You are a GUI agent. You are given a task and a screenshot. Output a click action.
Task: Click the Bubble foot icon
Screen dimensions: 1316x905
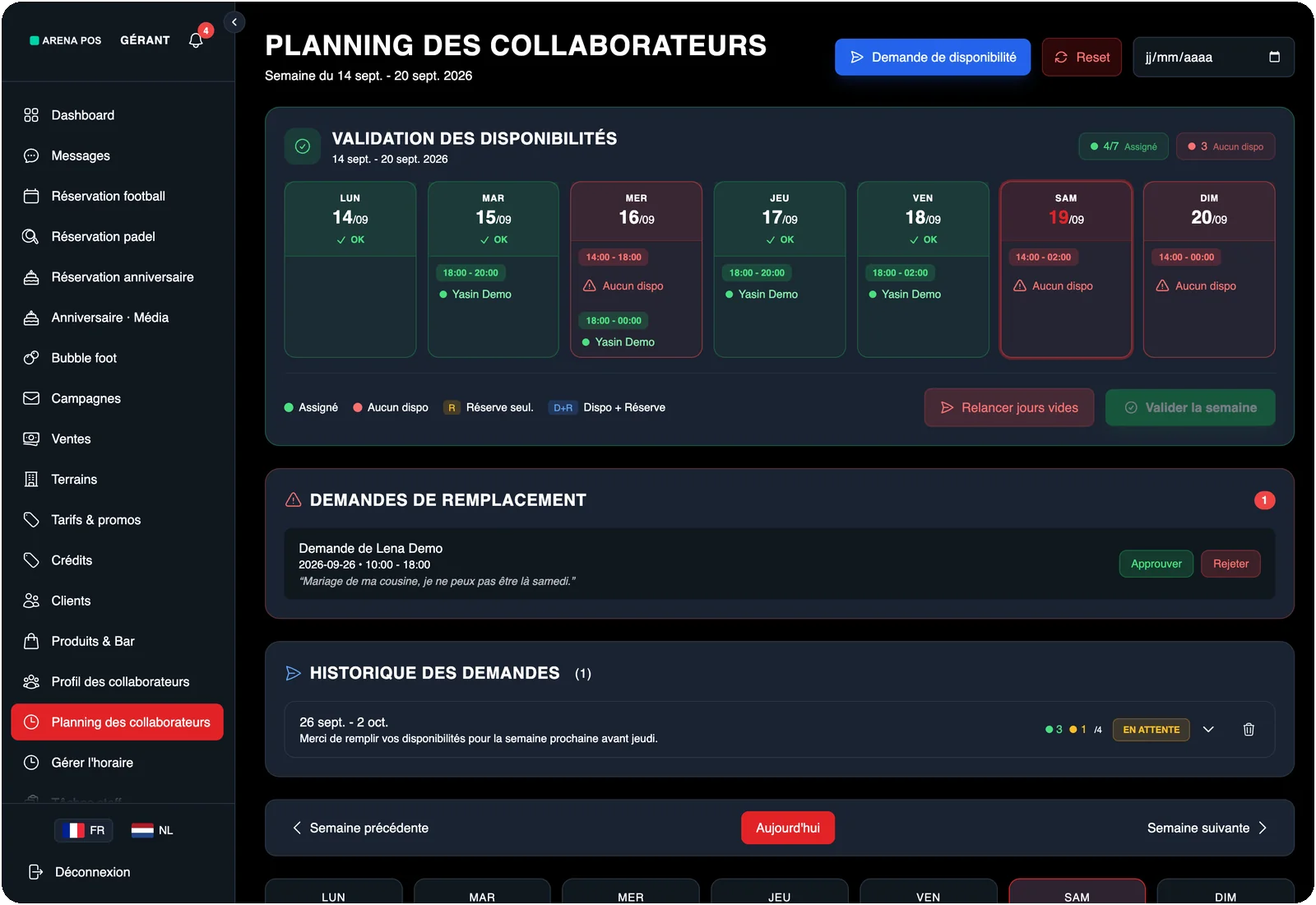31,358
